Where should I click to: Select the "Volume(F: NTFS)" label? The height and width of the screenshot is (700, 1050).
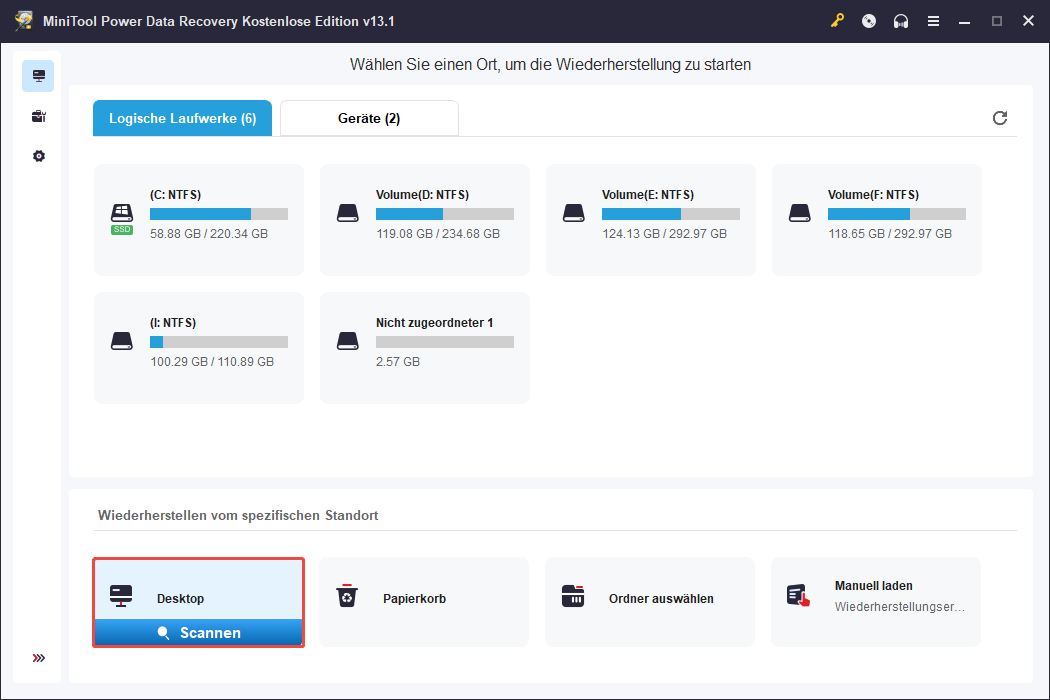[873, 195]
